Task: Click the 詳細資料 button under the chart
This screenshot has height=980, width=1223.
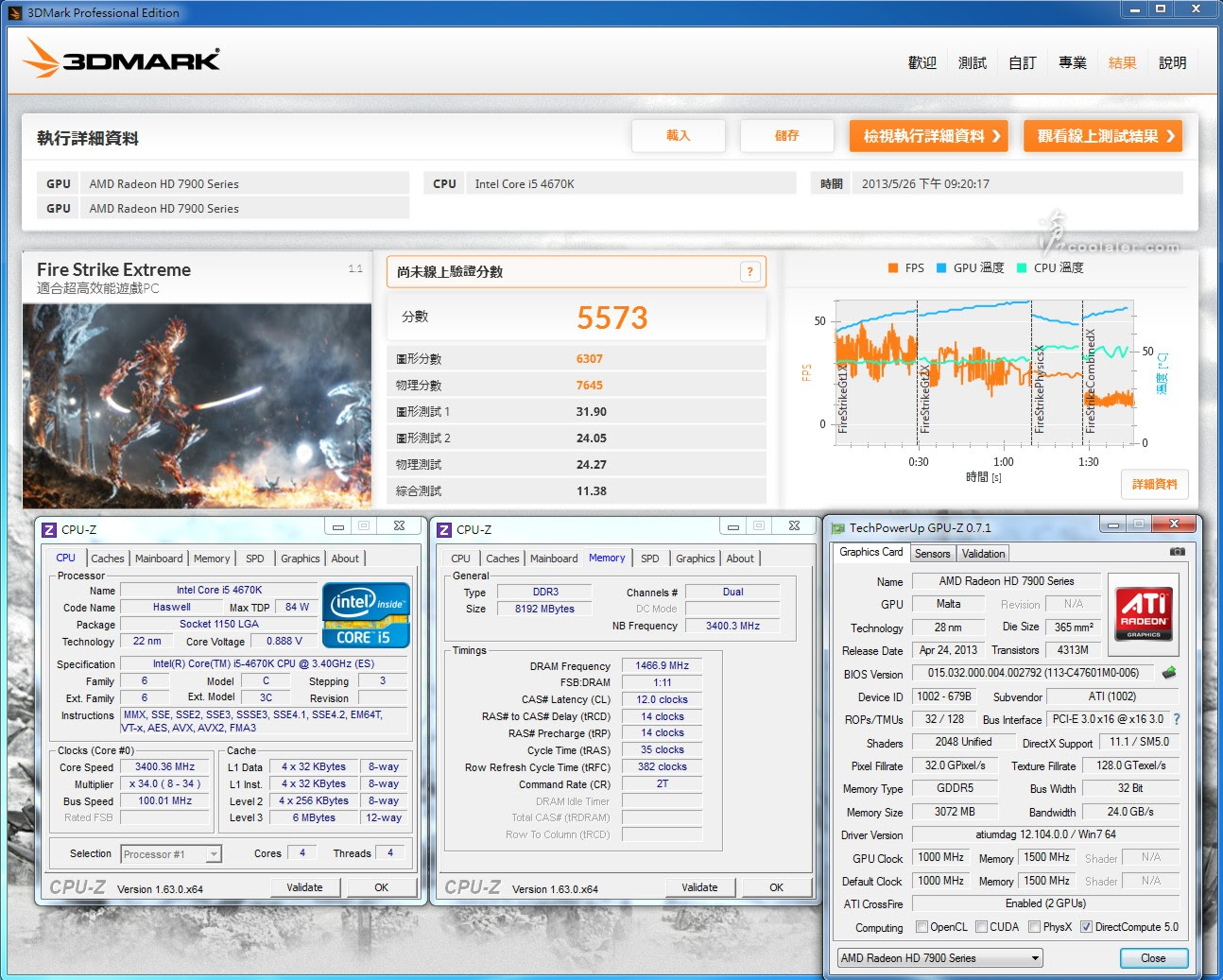Action: [1155, 484]
